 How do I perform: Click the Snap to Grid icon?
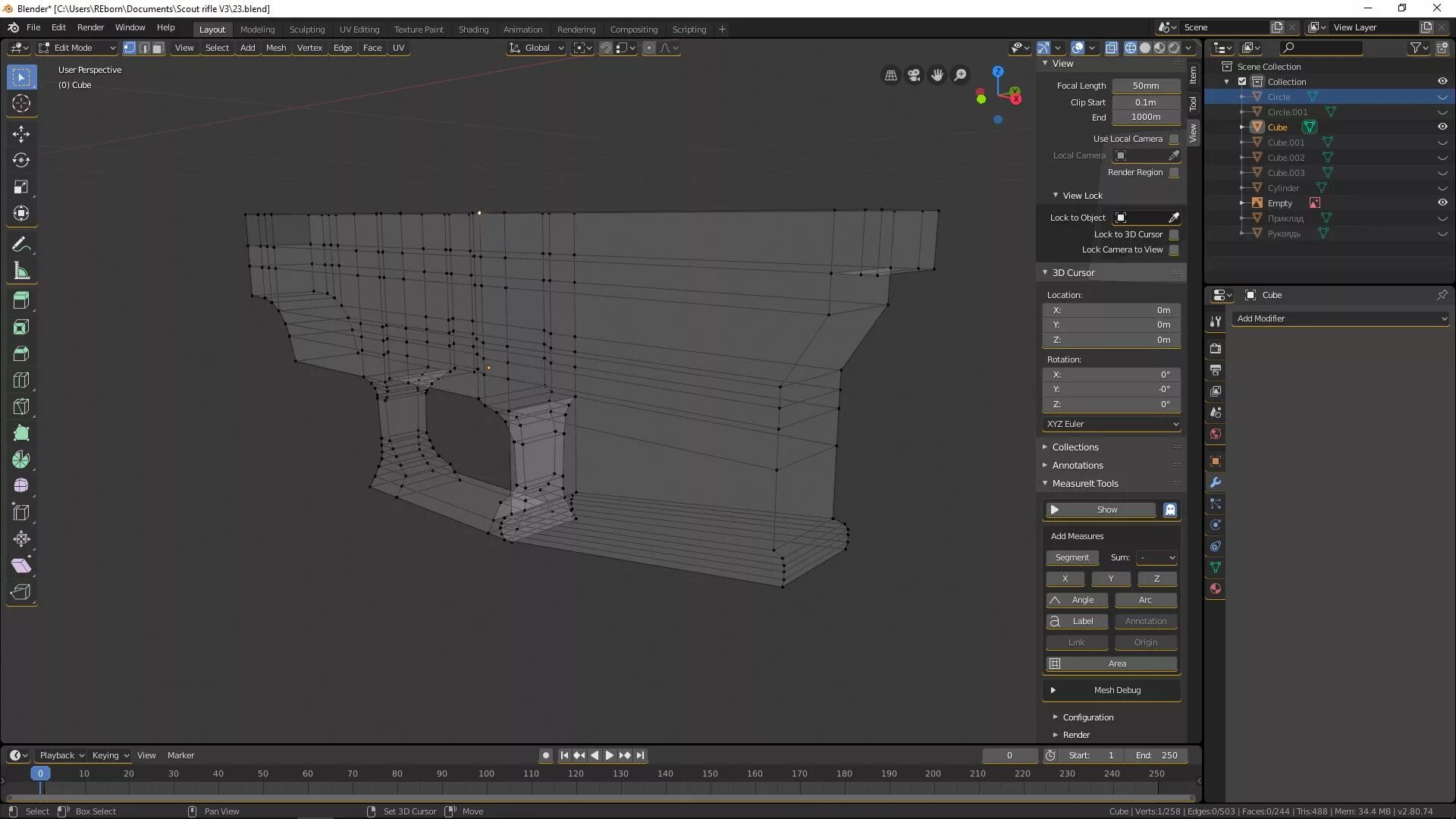[620, 48]
